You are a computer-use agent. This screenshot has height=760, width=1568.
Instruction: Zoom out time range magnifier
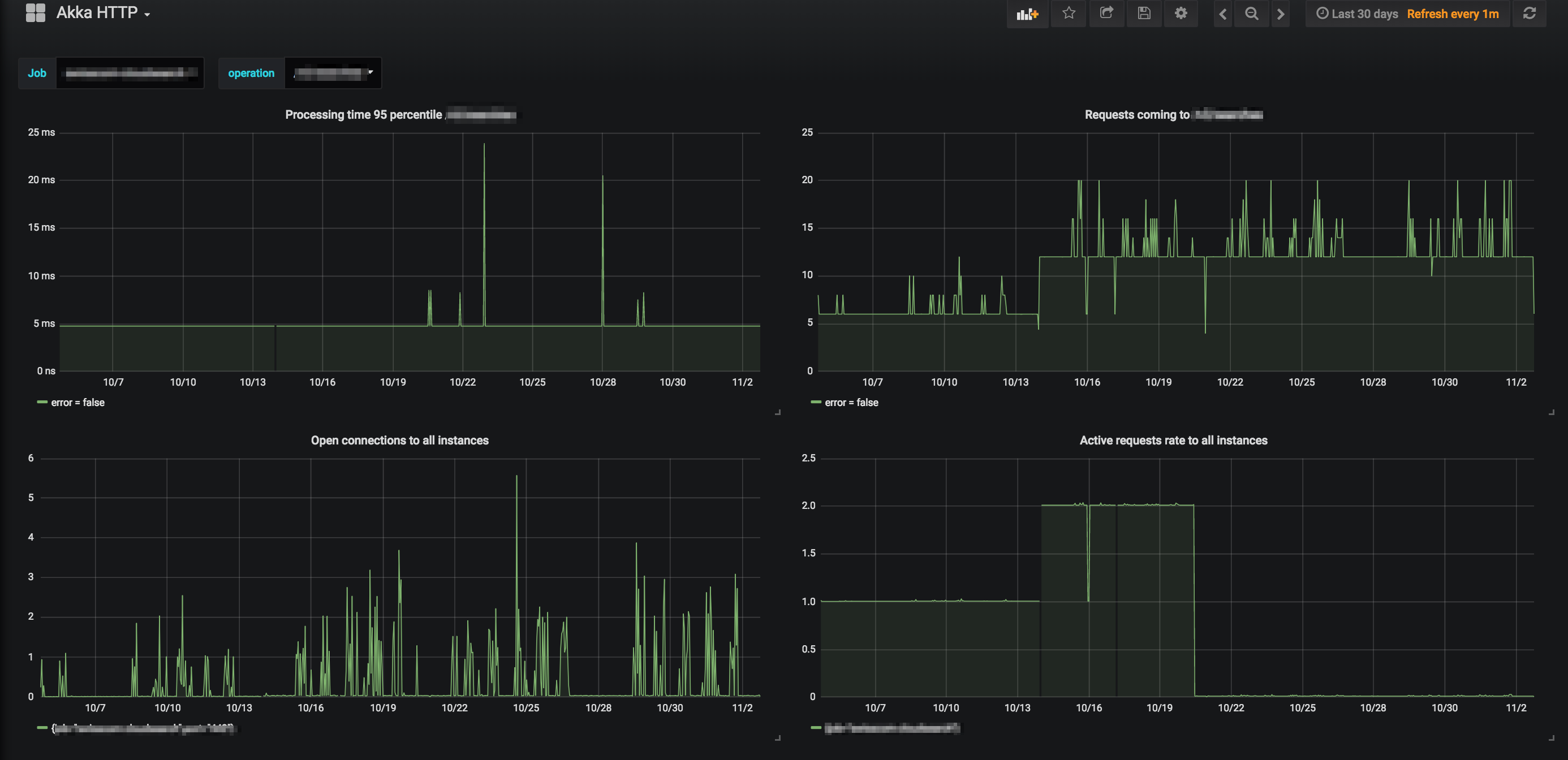1251,14
